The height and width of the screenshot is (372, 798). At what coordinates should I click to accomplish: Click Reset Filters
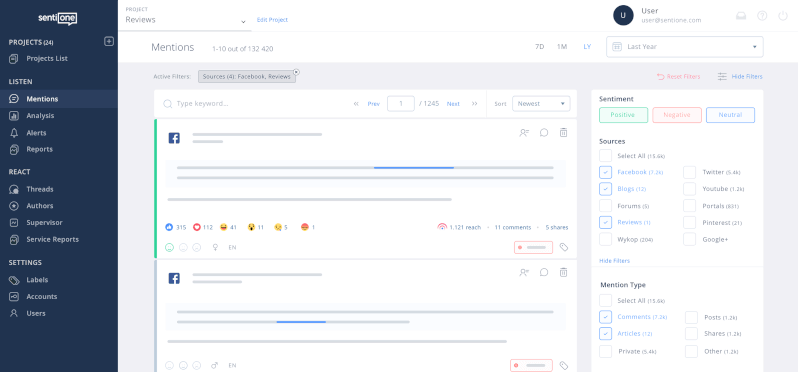678,77
